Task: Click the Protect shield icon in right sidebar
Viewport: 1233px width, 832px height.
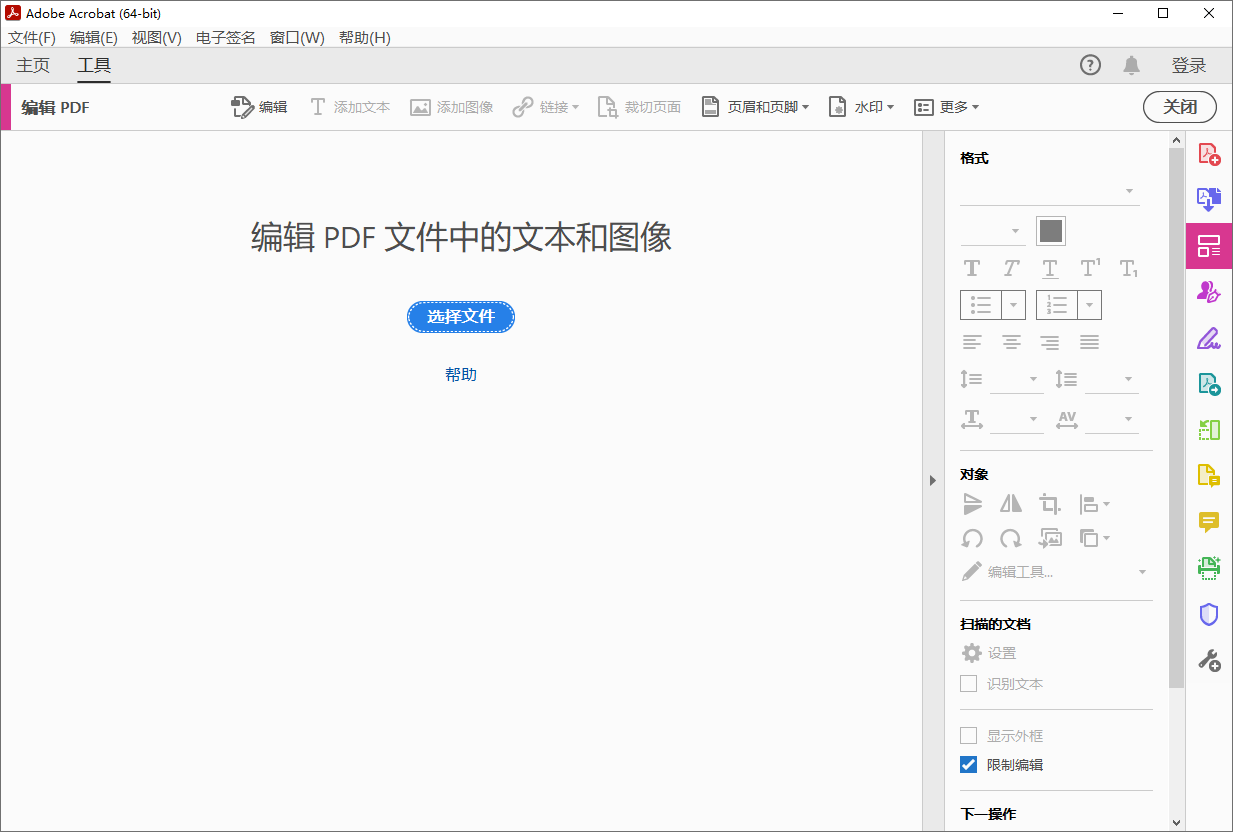Action: pos(1209,614)
